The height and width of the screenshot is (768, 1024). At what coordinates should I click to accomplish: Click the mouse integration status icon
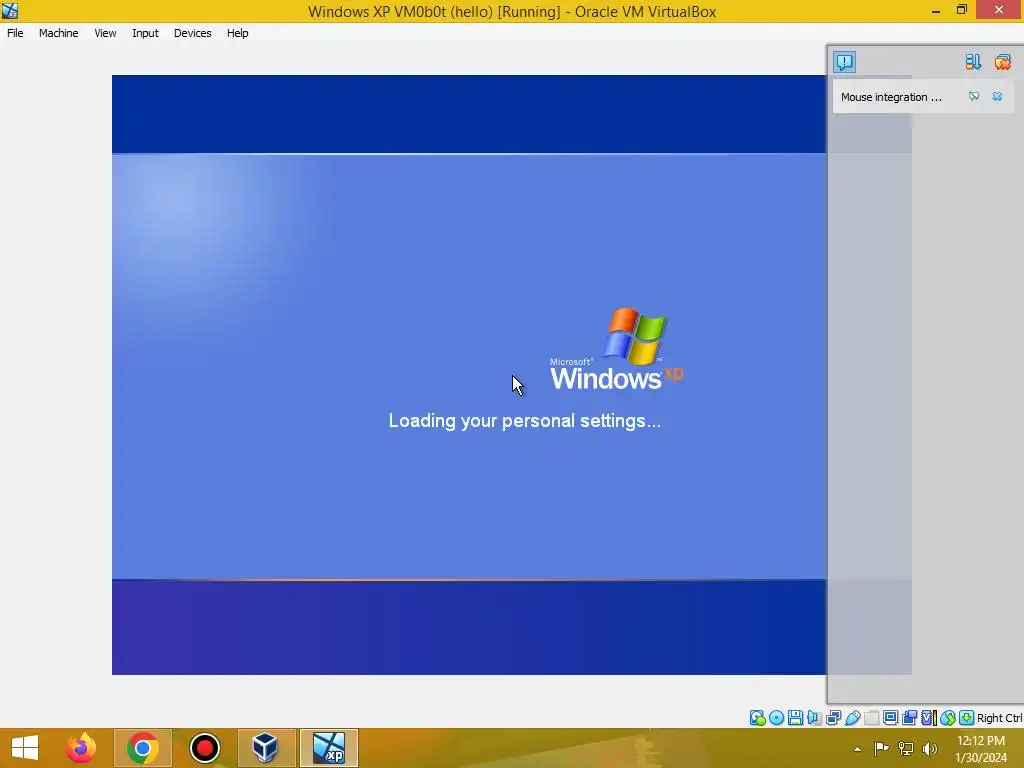tap(948, 718)
